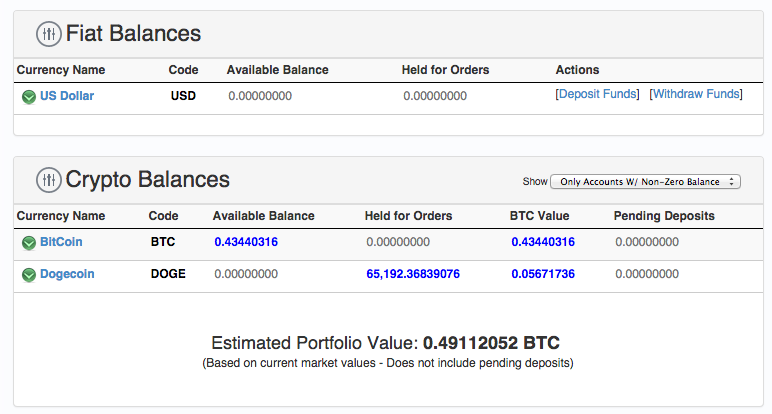Select the BitCoin currency link
Viewport: 772px width, 414px height.
click(62, 242)
